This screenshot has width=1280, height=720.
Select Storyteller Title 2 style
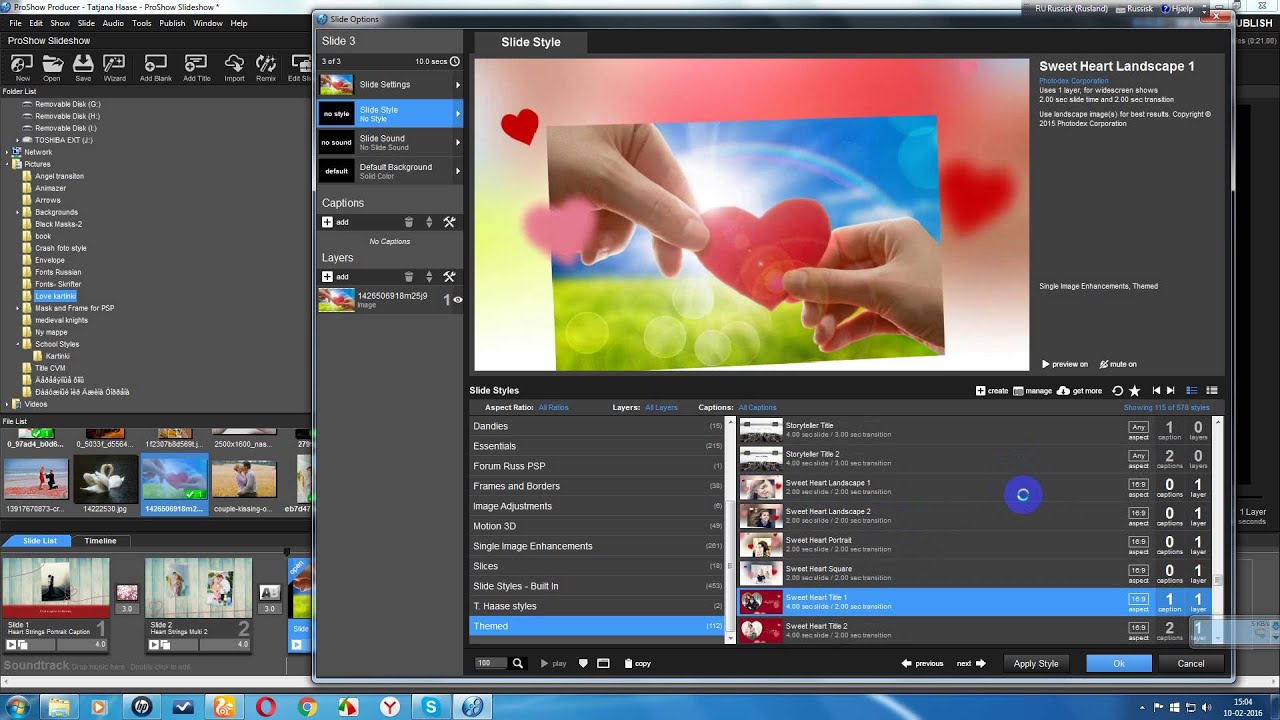(x=974, y=458)
